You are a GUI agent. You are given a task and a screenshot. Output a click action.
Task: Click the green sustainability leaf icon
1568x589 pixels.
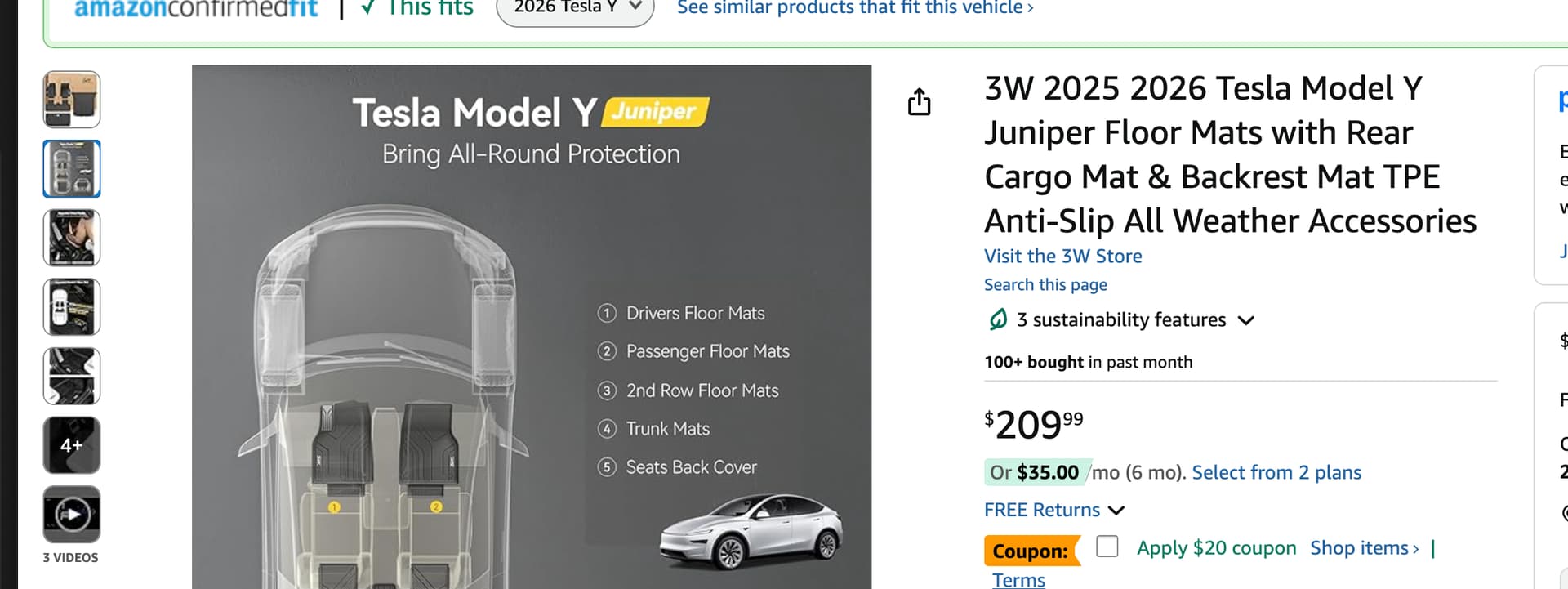(998, 319)
